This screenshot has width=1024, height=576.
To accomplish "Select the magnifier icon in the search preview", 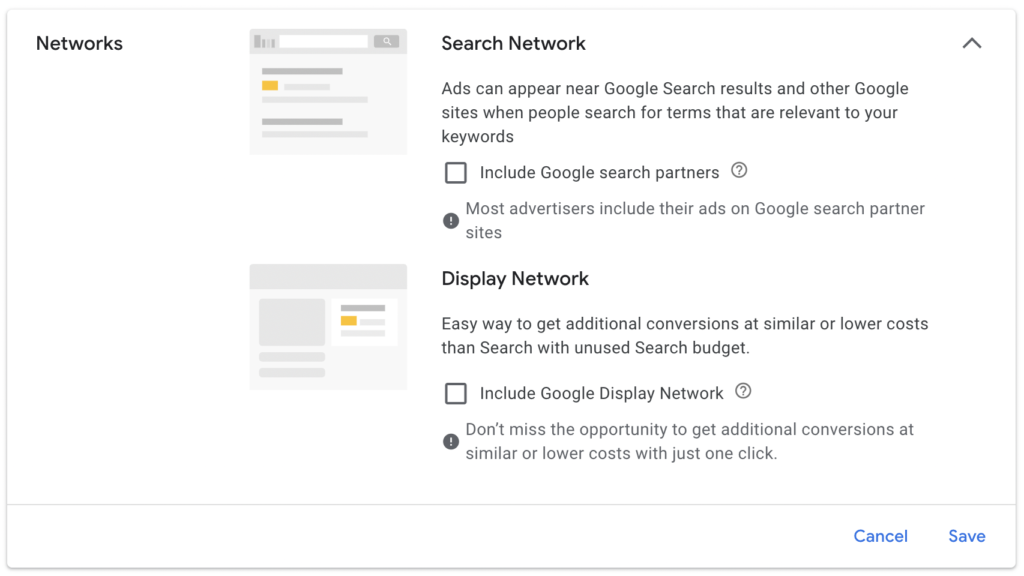I will (387, 41).
